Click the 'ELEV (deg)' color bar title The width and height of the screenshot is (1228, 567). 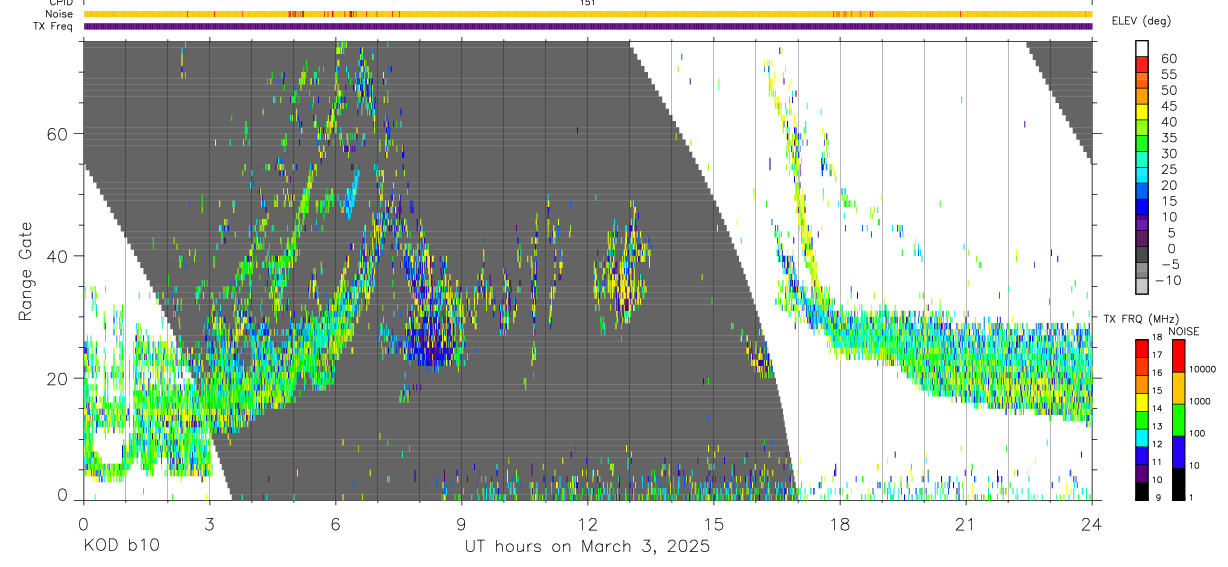pos(1143,21)
